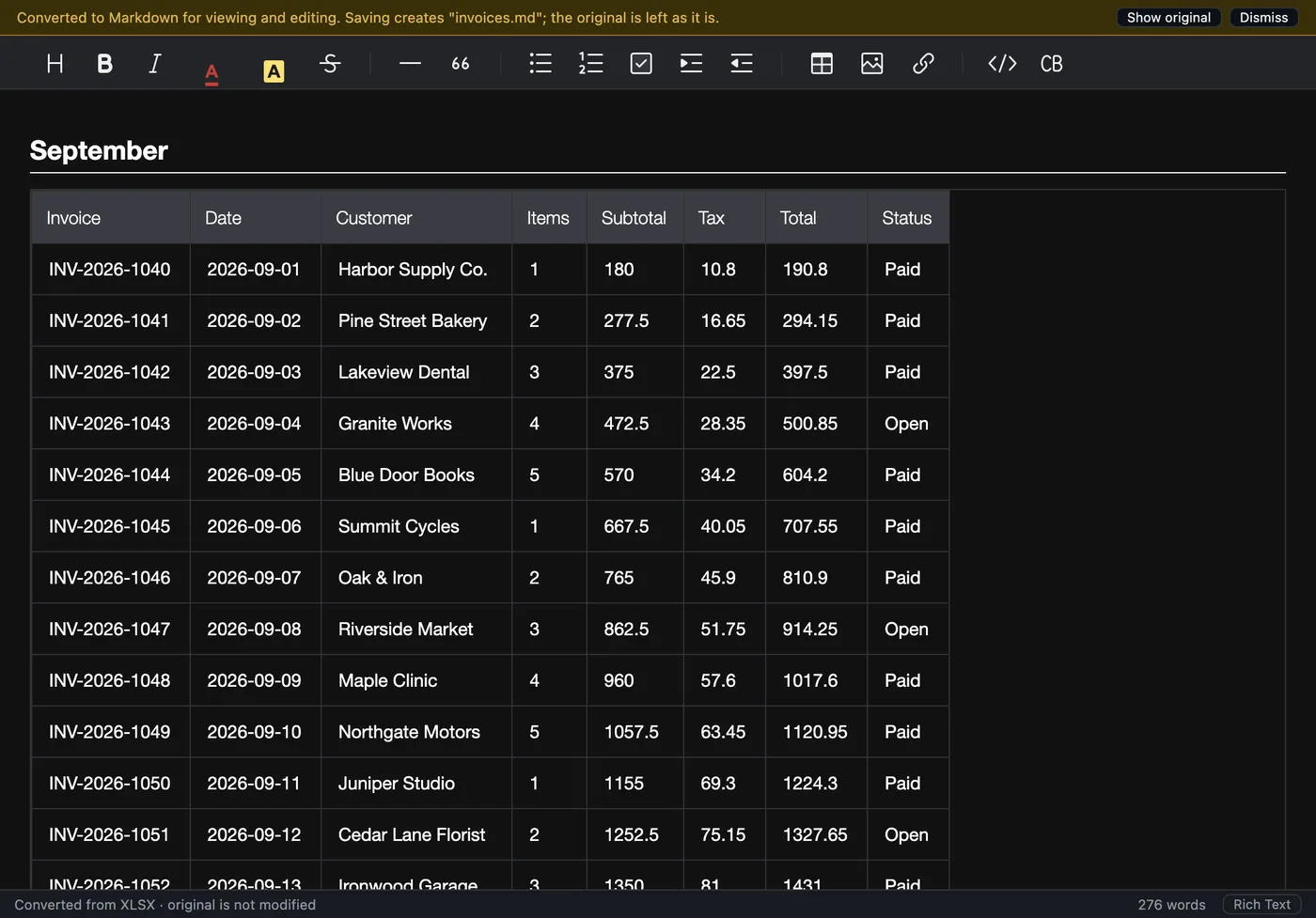The image size is (1316, 918).
Task: Insert a code block with CB
Action: click(x=1052, y=63)
